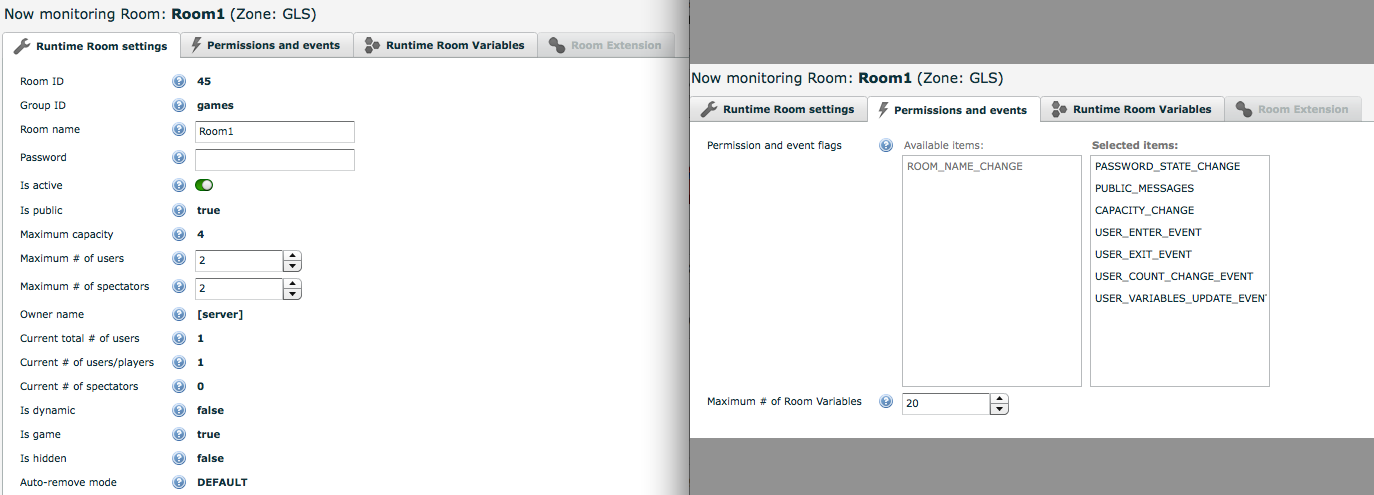The width and height of the screenshot is (1374, 495).
Task: Click help icon next to Room ID
Action: (x=179, y=82)
